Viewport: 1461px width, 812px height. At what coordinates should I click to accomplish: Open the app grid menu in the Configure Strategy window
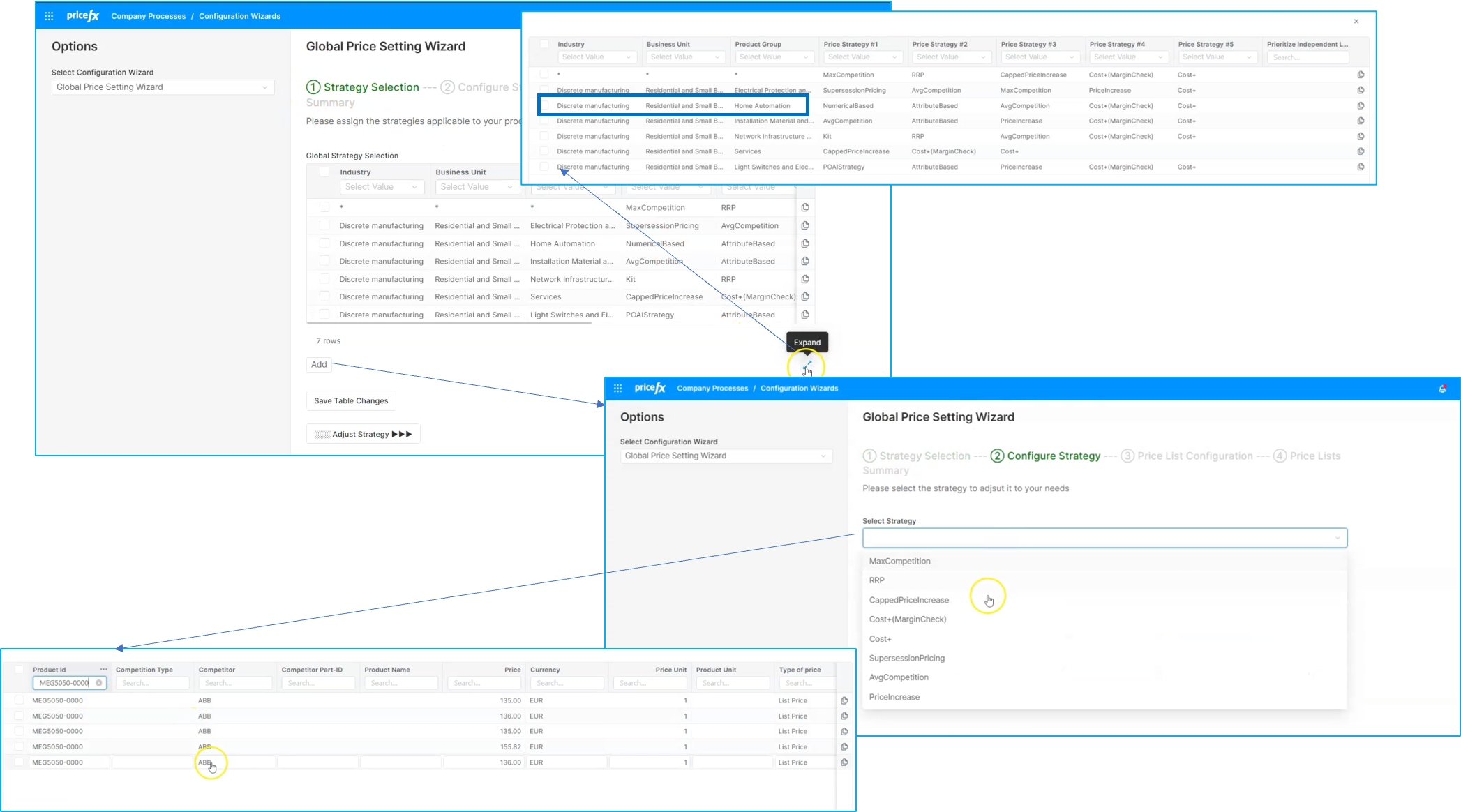tap(617, 389)
